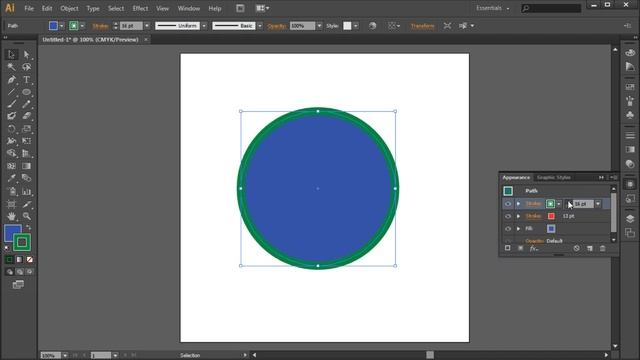Click Delete Selected Item trash icon
The image size is (640, 360).
[x=602, y=248]
